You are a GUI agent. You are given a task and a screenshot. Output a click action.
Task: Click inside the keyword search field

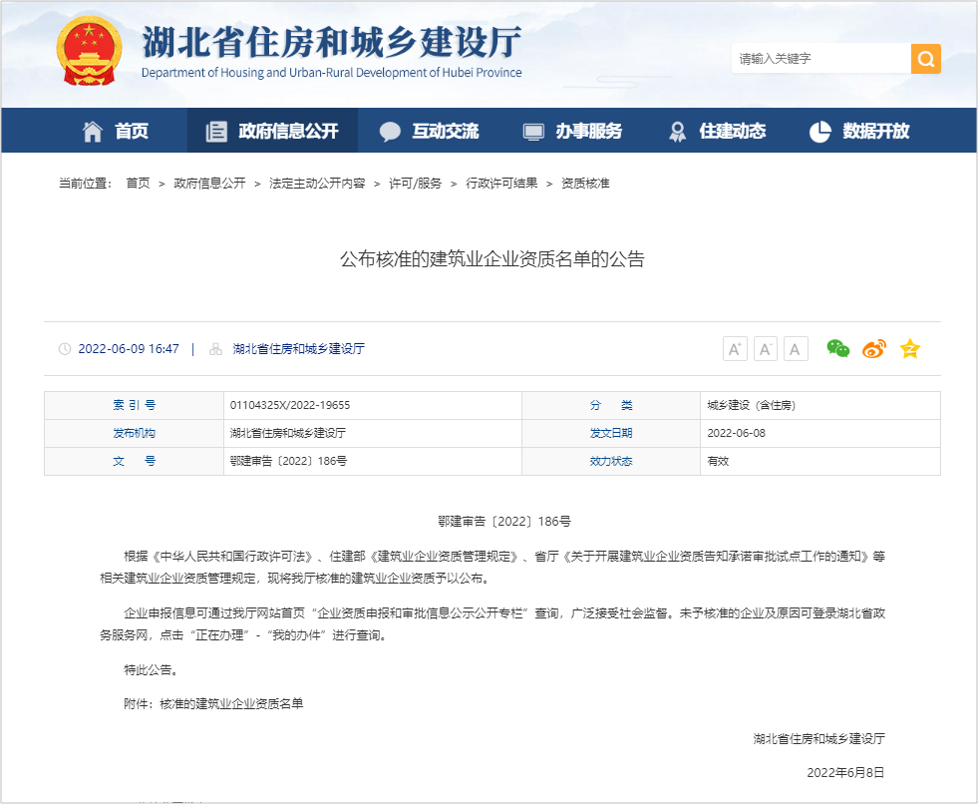click(820, 59)
